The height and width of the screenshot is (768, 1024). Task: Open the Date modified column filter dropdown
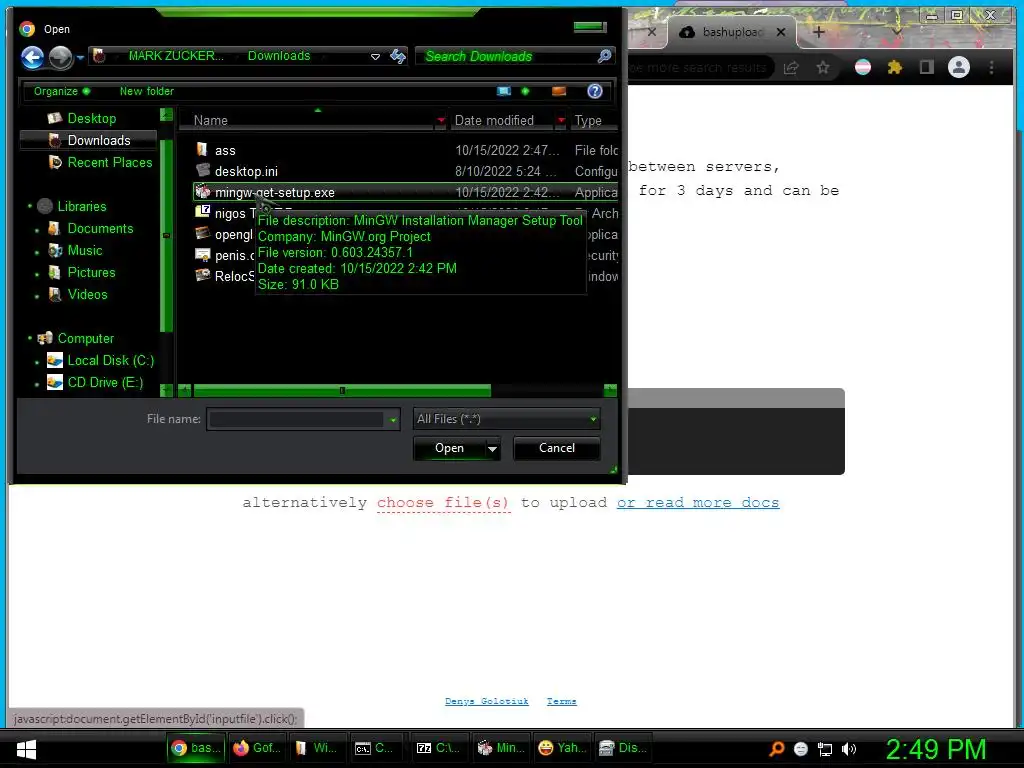click(561, 120)
